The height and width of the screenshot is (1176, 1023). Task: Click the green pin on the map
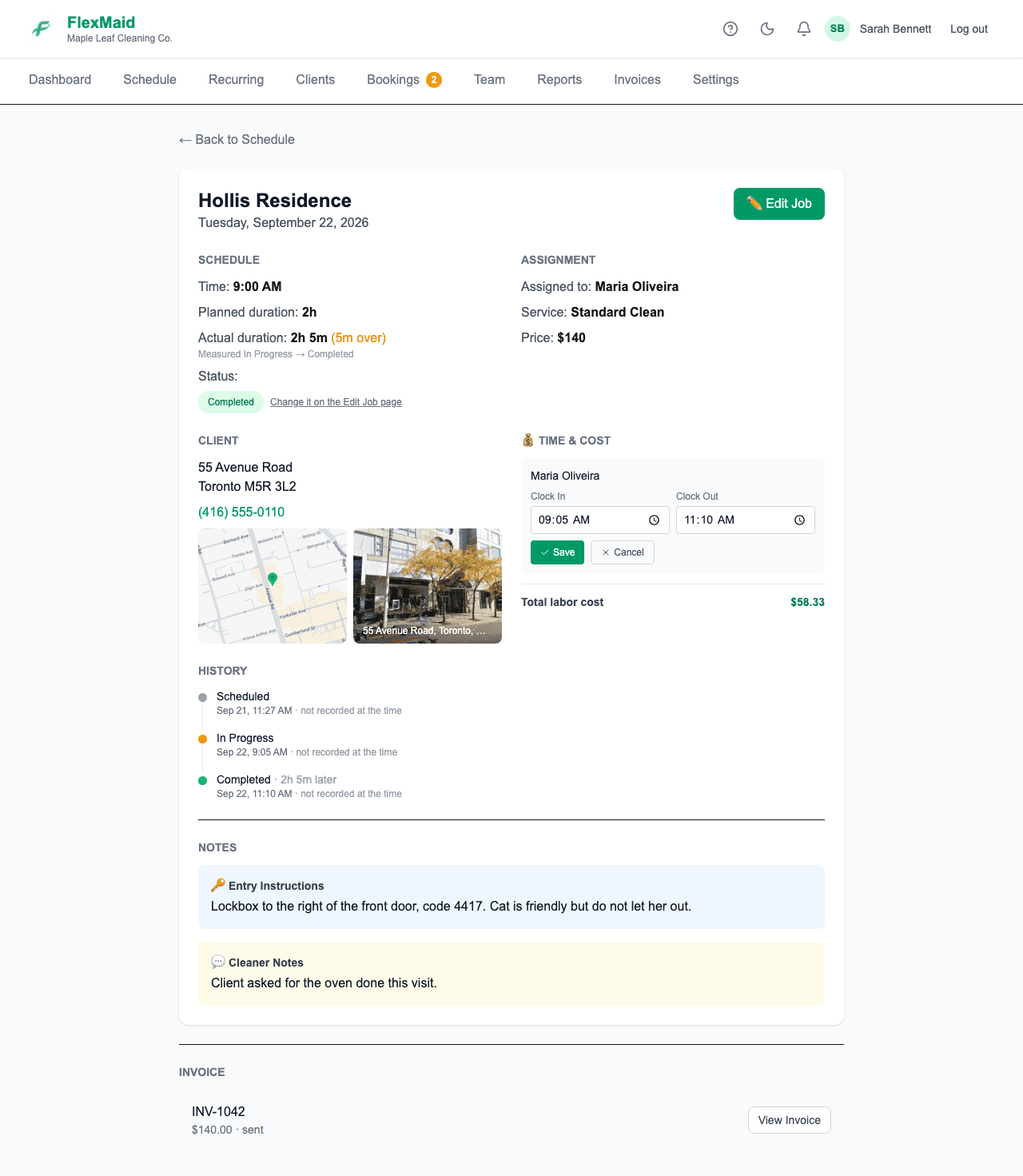273,578
